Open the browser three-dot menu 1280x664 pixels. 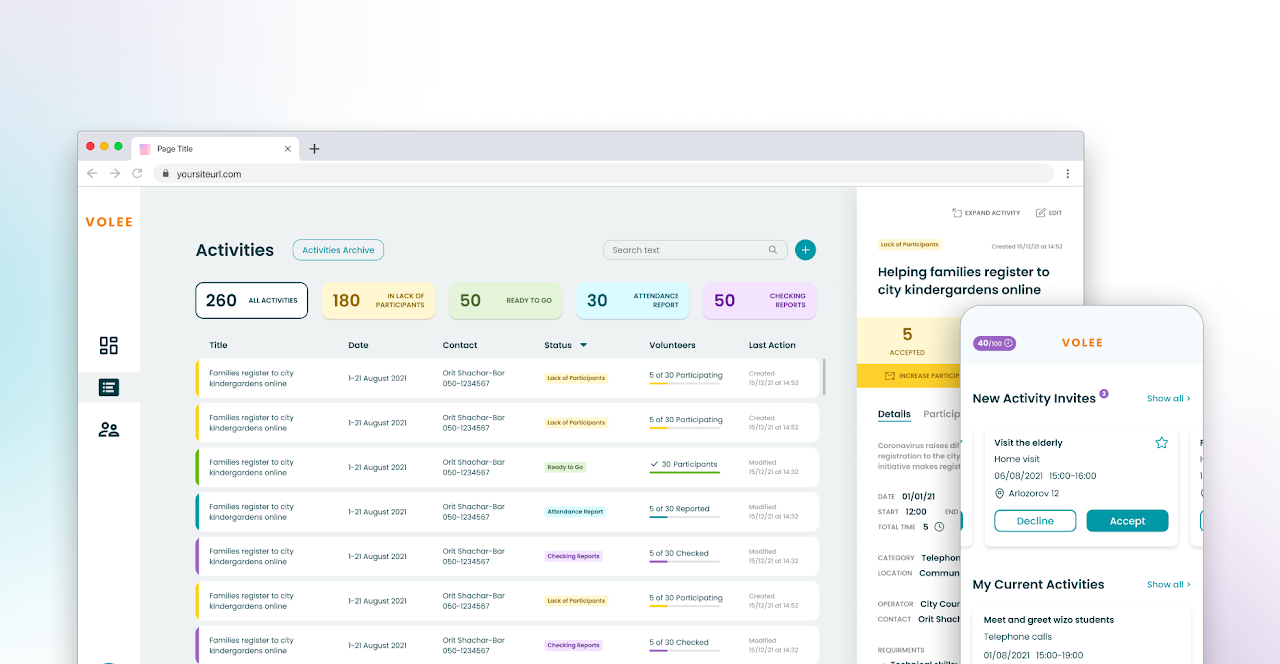click(1067, 173)
